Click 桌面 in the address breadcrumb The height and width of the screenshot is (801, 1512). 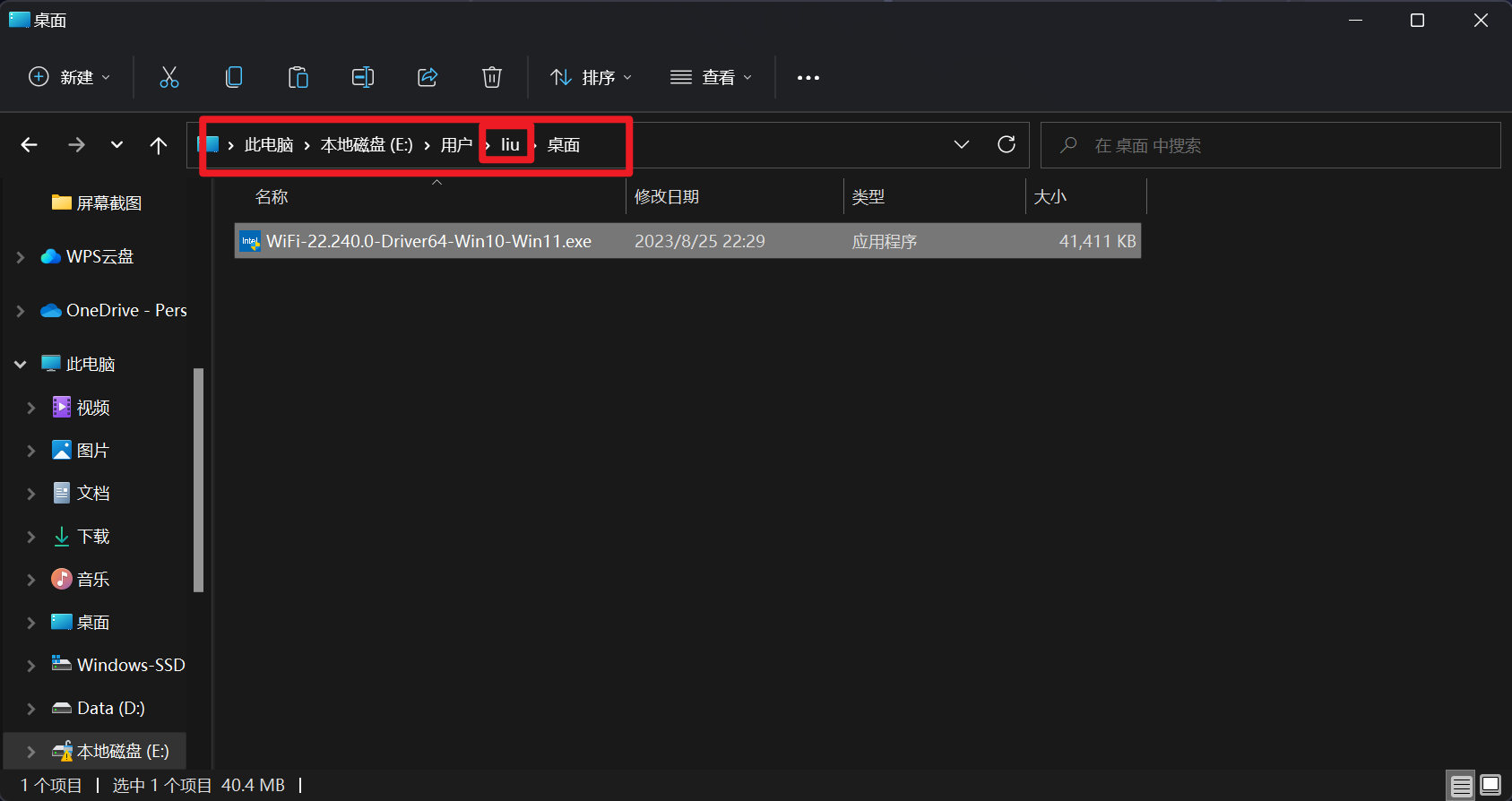coord(564,144)
